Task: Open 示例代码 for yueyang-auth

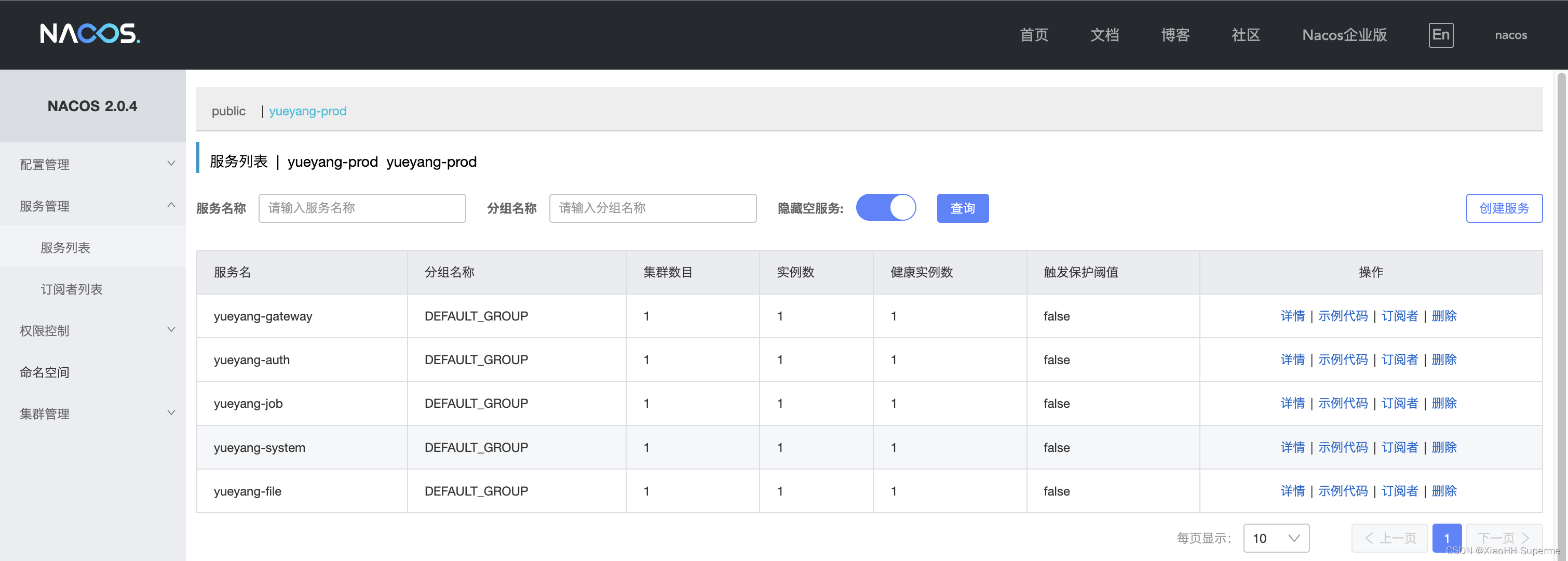Action: pyautogui.click(x=1342, y=359)
